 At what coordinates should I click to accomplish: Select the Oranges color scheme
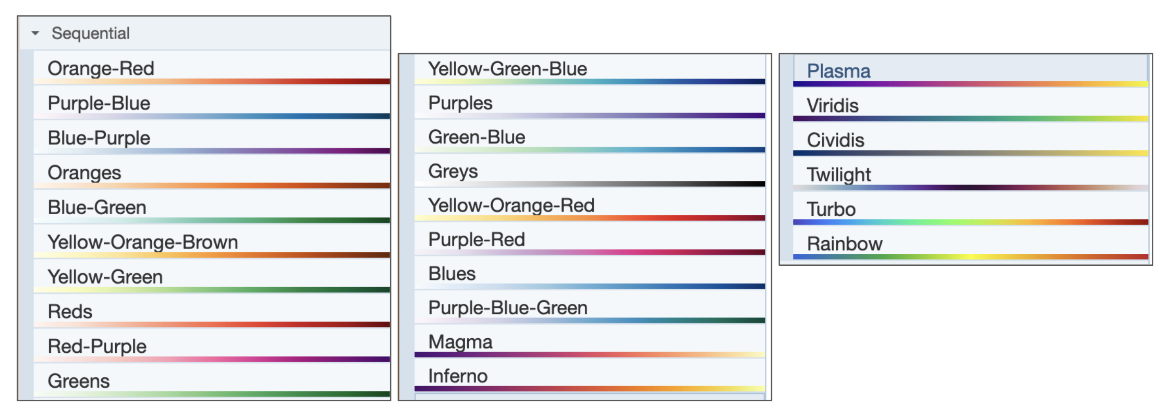pos(84,173)
